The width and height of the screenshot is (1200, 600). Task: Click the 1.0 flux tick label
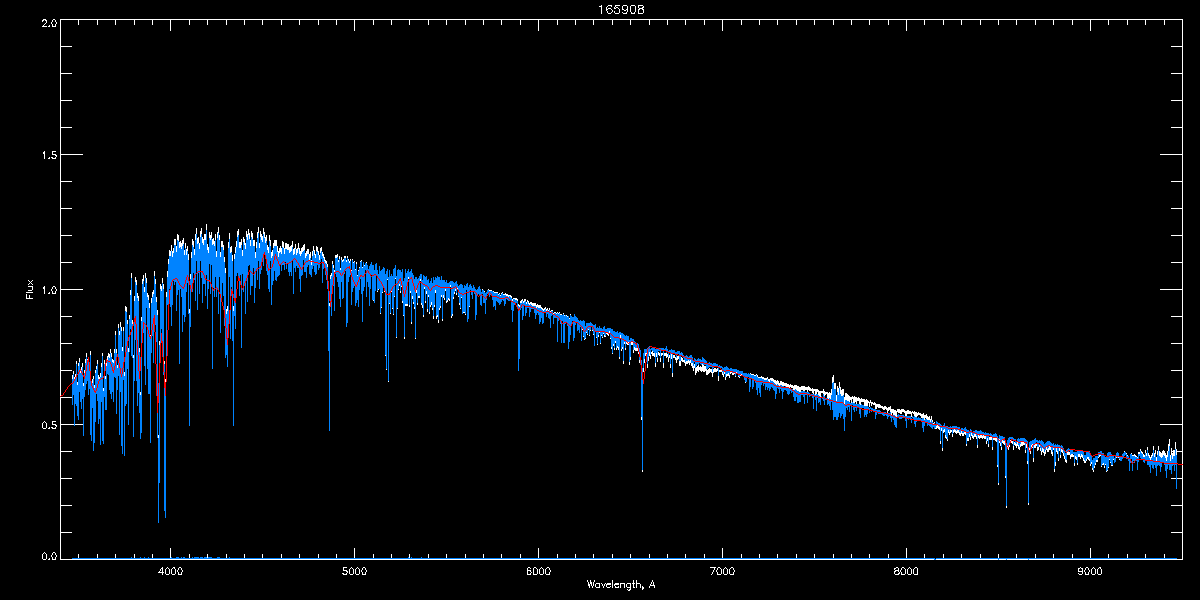[48, 290]
